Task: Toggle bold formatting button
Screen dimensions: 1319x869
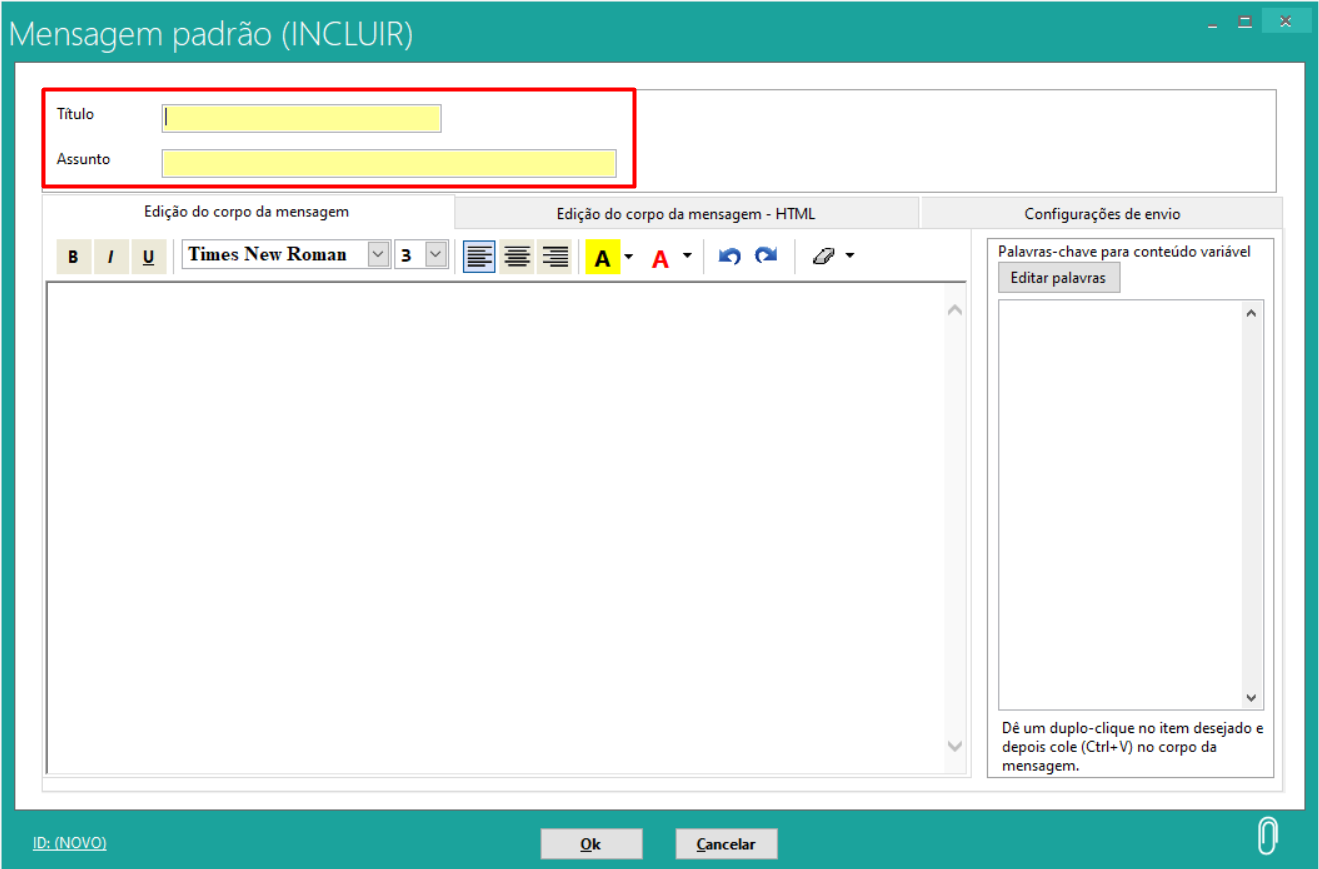Action: [x=73, y=257]
